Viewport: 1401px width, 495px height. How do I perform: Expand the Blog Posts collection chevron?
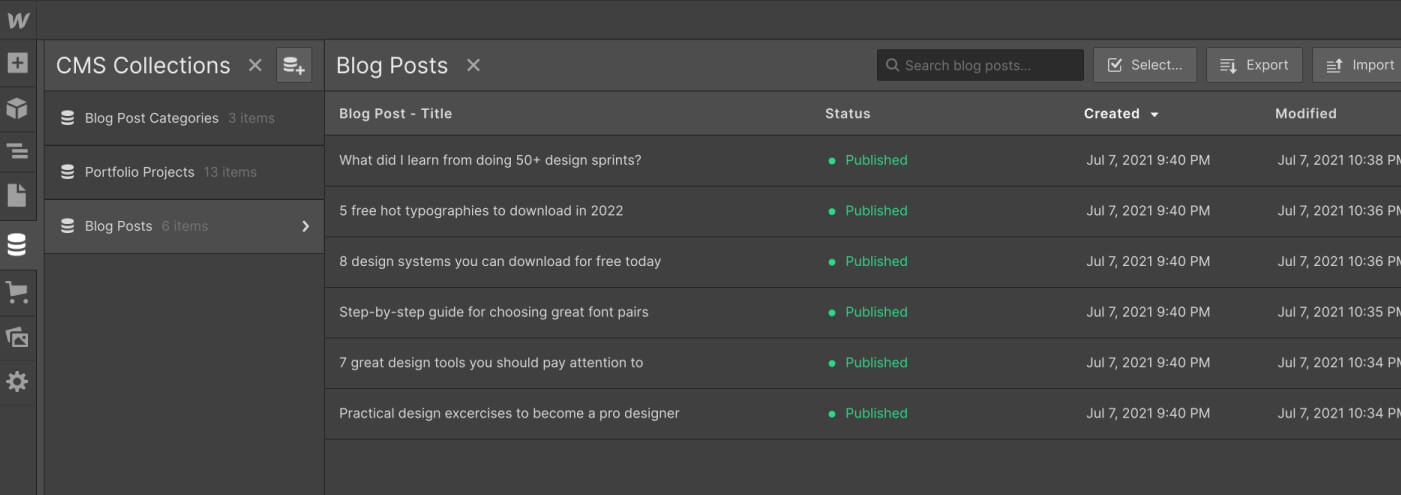click(306, 226)
